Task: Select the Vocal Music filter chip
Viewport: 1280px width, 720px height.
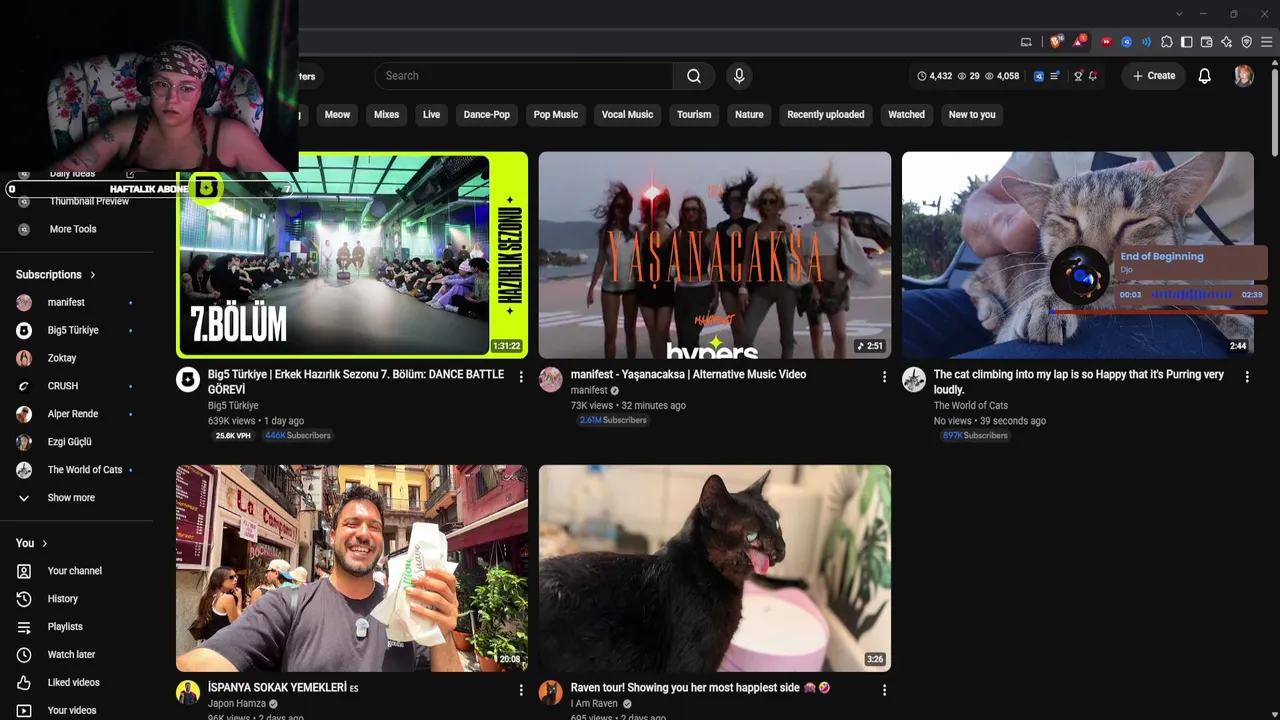Action: 627,115
